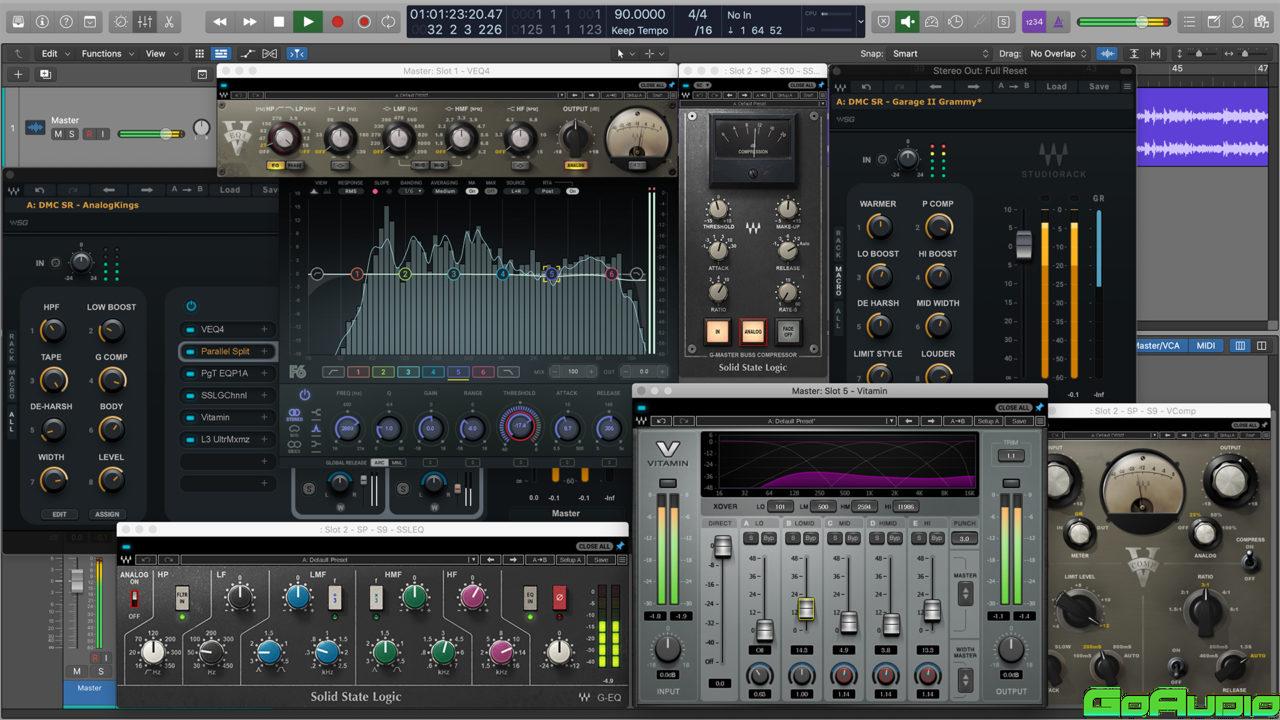Screen dimensions: 1280x720
Task: Click Master track volume slider
Action: pyautogui.click(x=151, y=134)
